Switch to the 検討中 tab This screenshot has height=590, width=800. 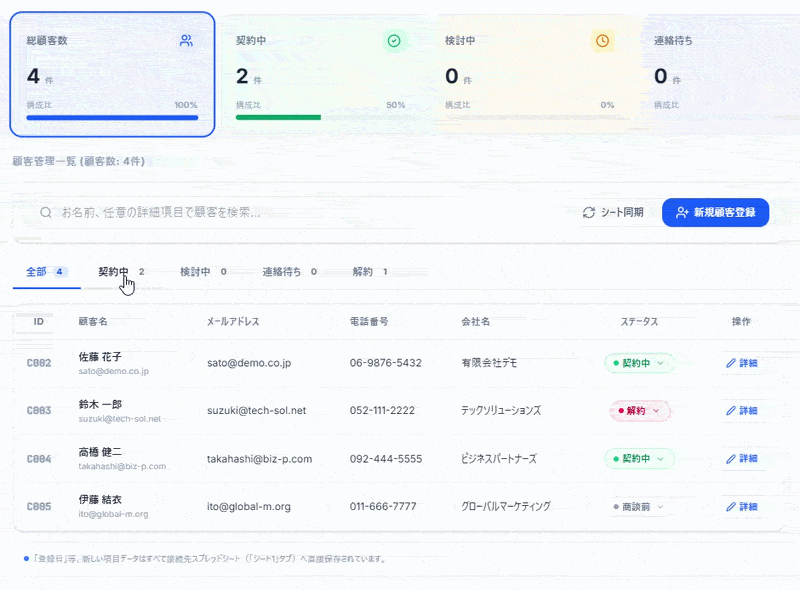point(203,272)
